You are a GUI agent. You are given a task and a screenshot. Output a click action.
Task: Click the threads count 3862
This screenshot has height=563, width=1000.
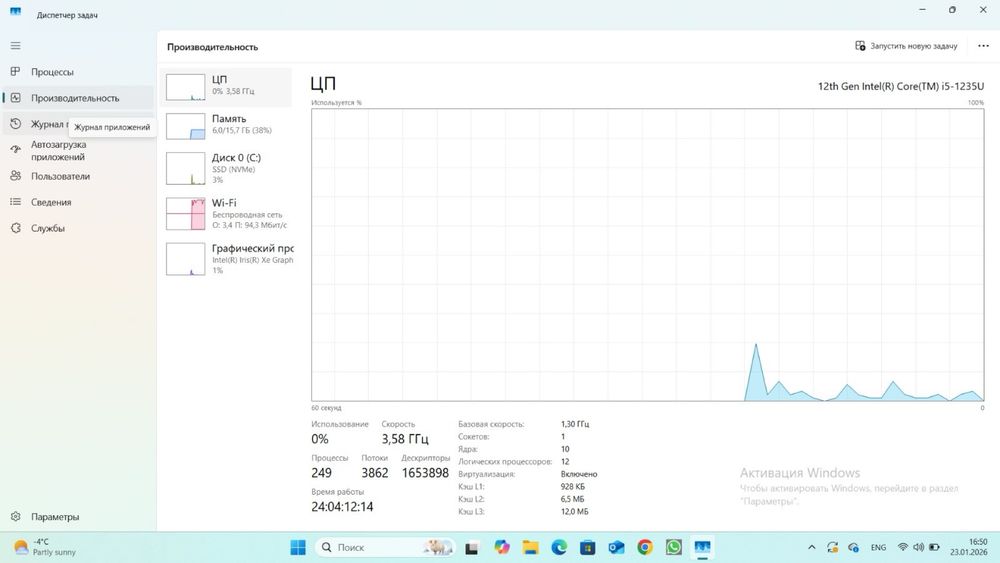pos(374,472)
